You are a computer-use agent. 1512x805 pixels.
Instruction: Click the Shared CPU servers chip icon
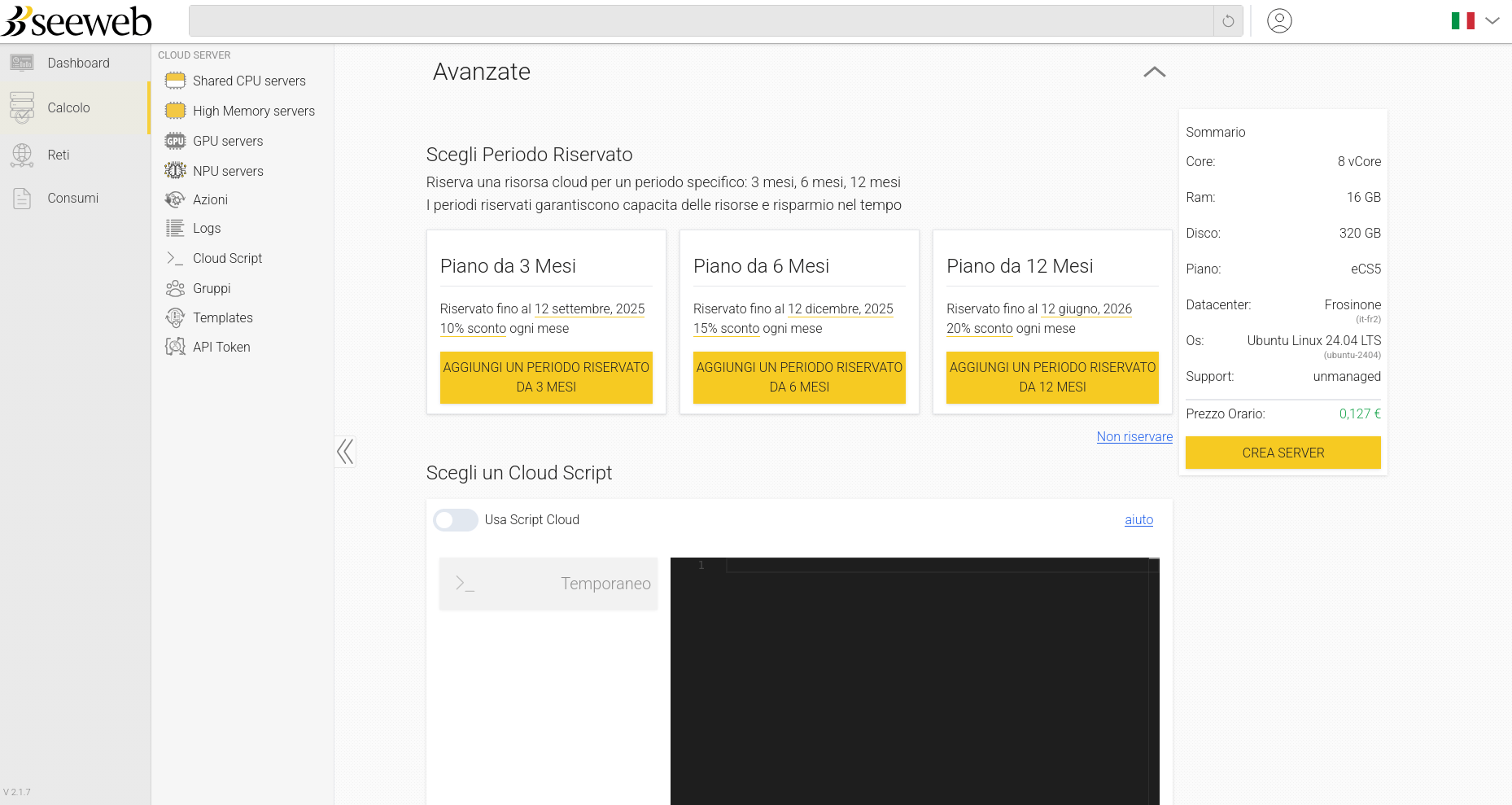tap(175, 81)
